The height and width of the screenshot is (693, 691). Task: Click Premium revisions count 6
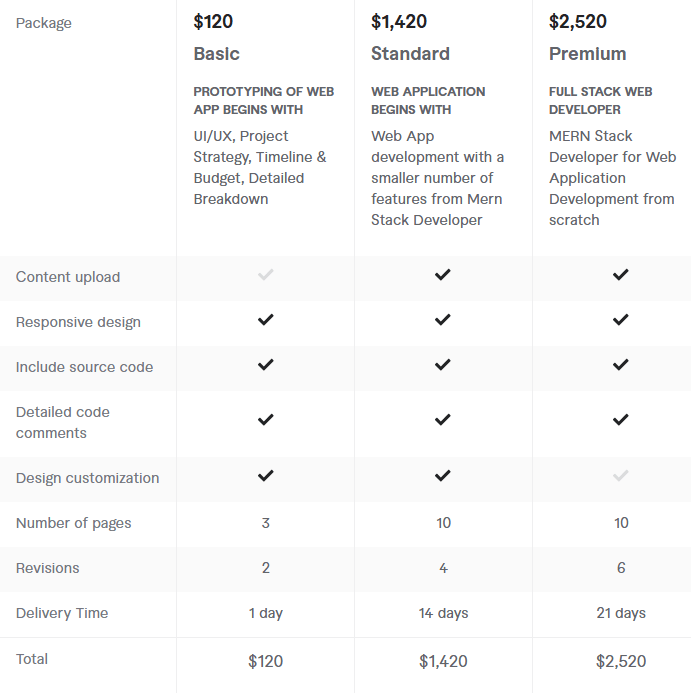coord(621,568)
